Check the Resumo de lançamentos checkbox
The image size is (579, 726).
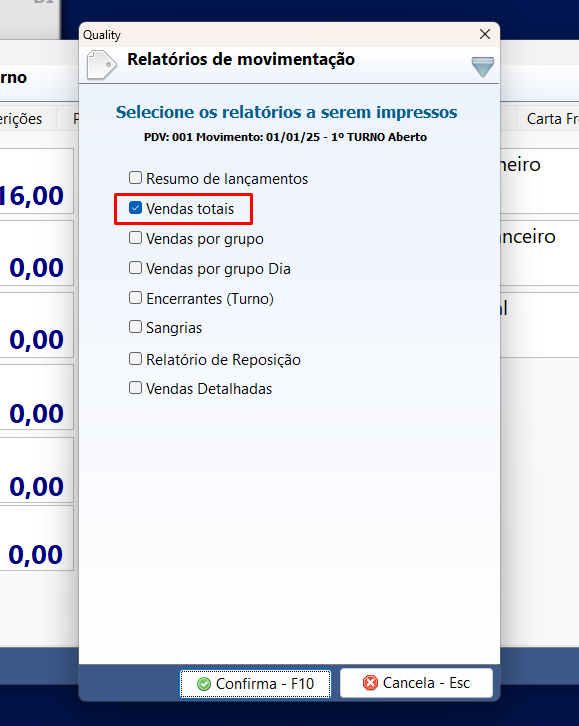click(135, 178)
